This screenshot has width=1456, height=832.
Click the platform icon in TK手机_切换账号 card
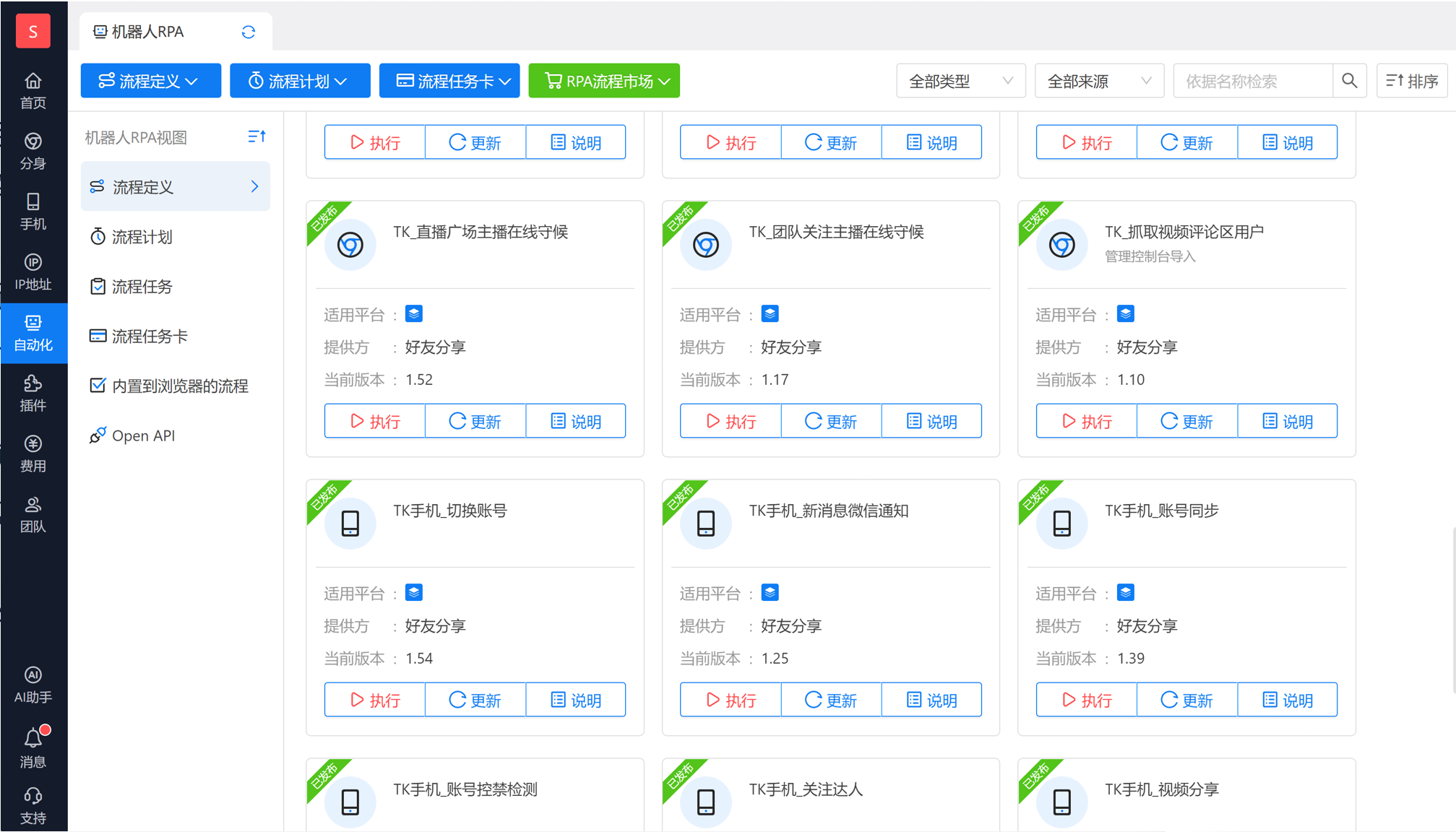(x=414, y=593)
